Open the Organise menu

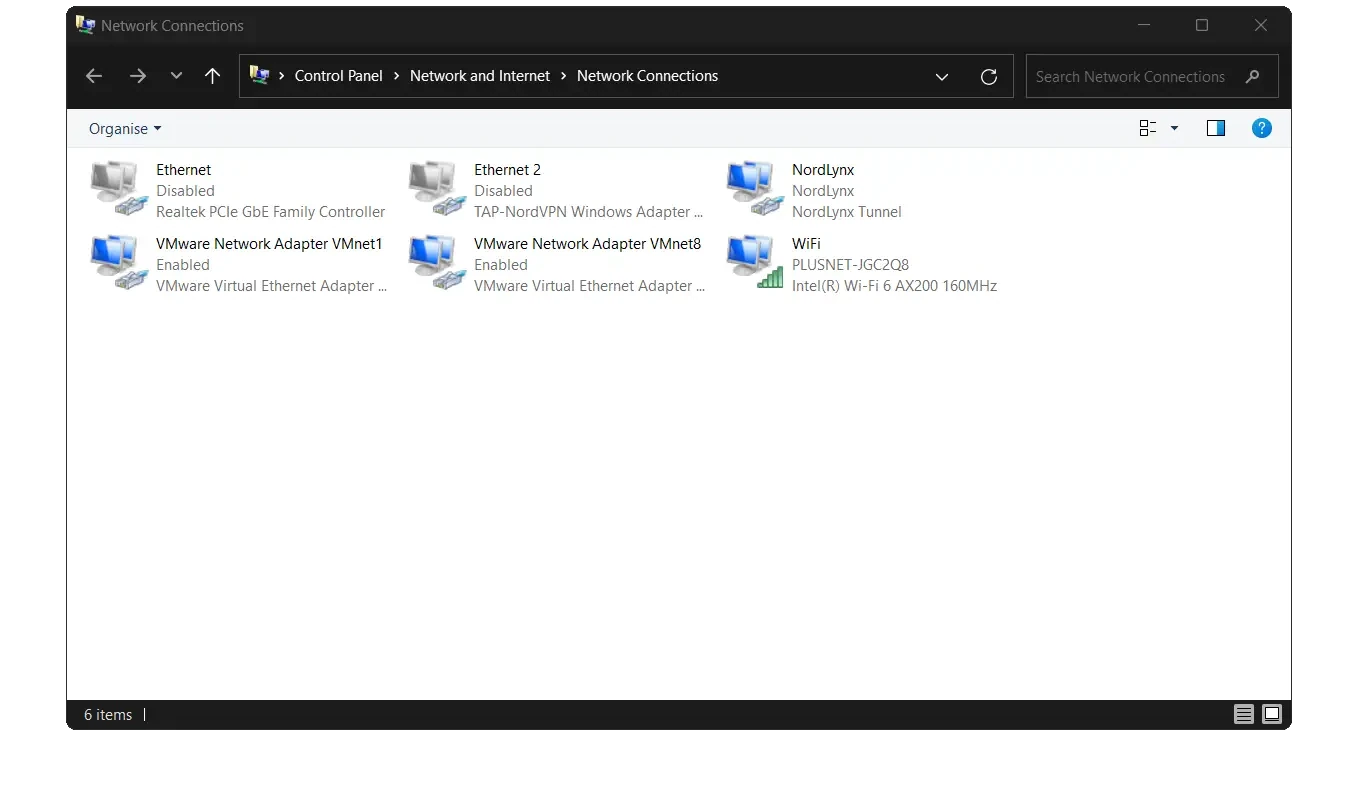(x=125, y=129)
